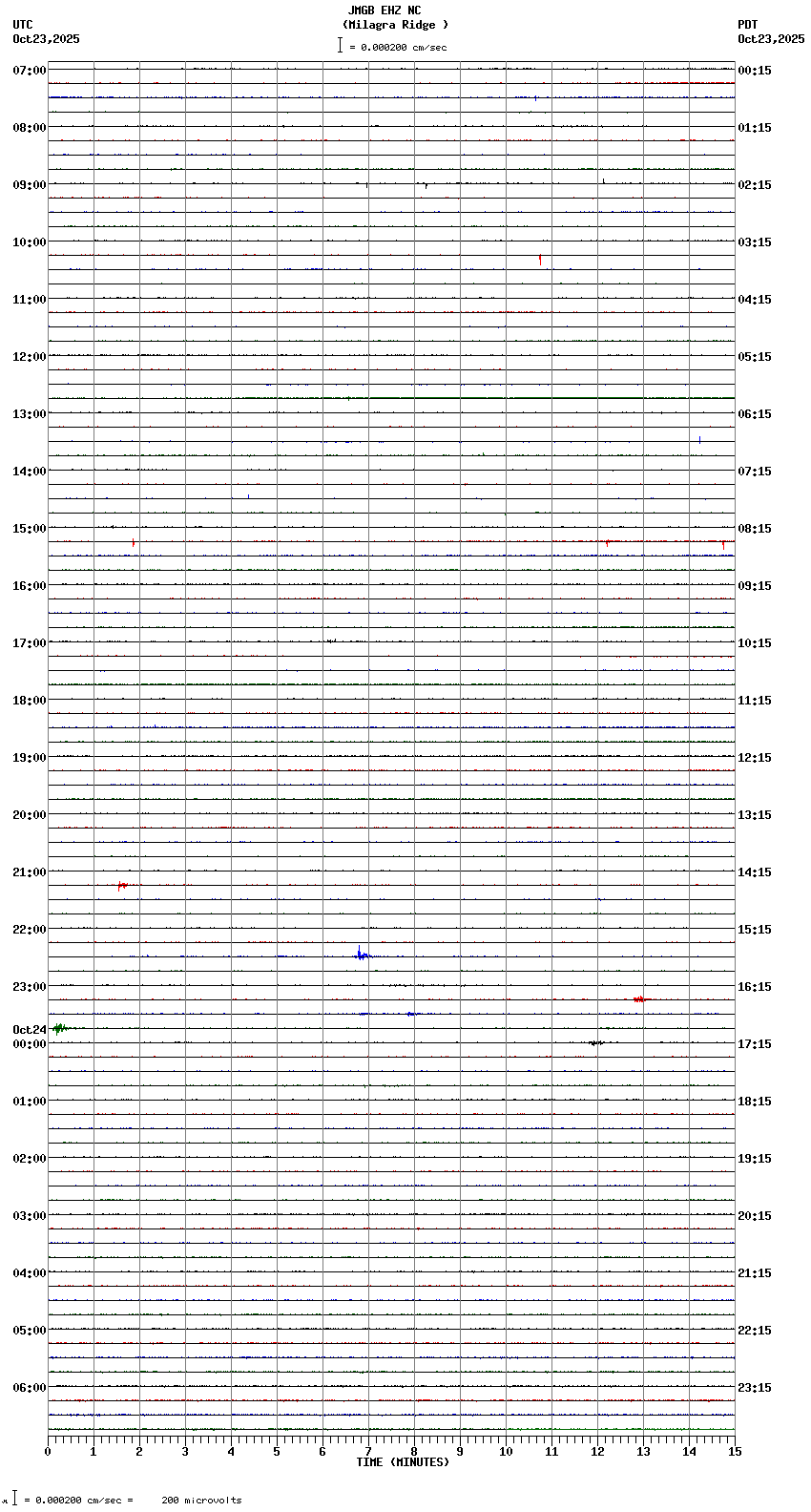
Task: Click the '07:00' UTC time label
Action: (x=30, y=71)
